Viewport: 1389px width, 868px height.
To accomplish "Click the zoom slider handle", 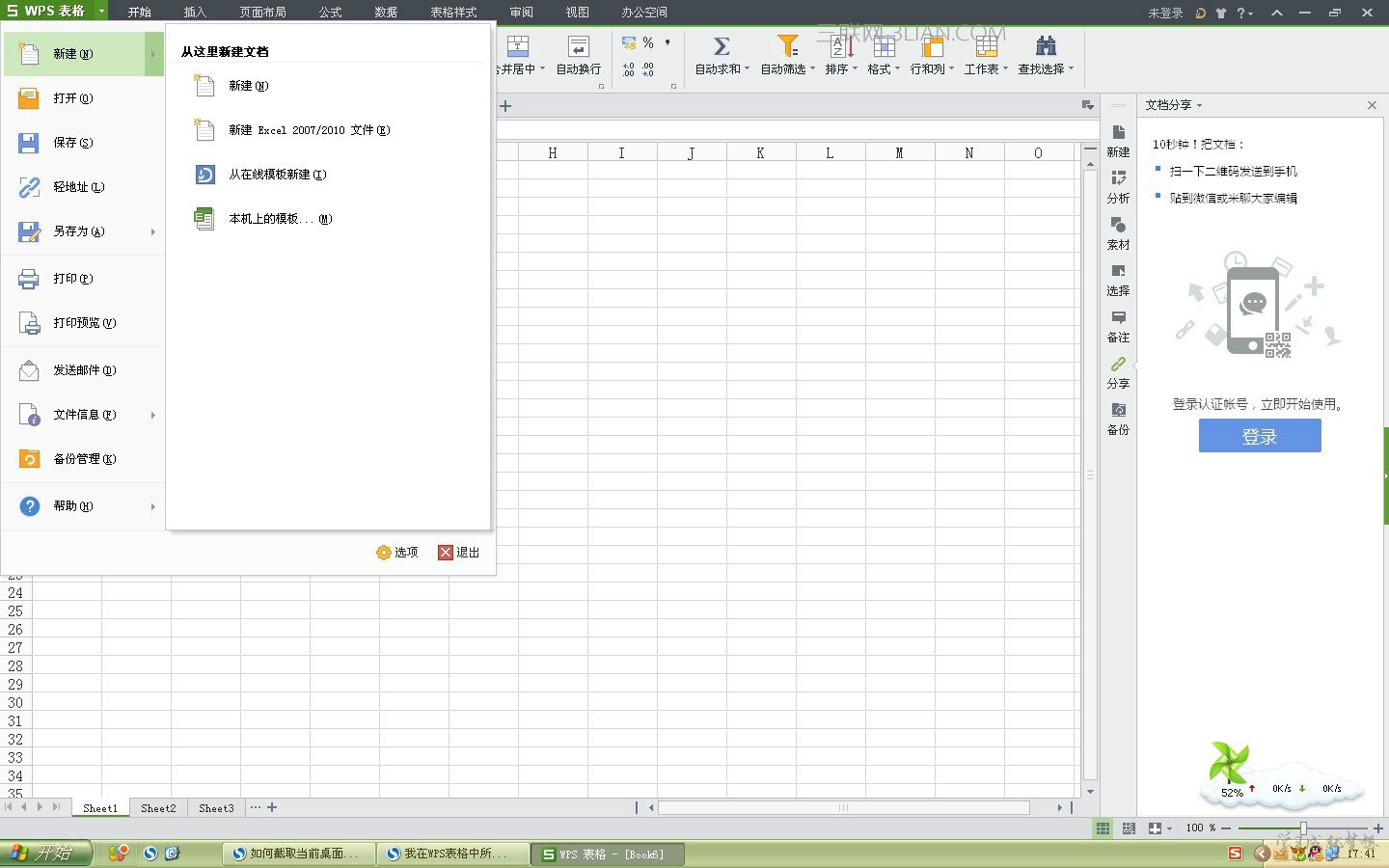I will point(1303,828).
